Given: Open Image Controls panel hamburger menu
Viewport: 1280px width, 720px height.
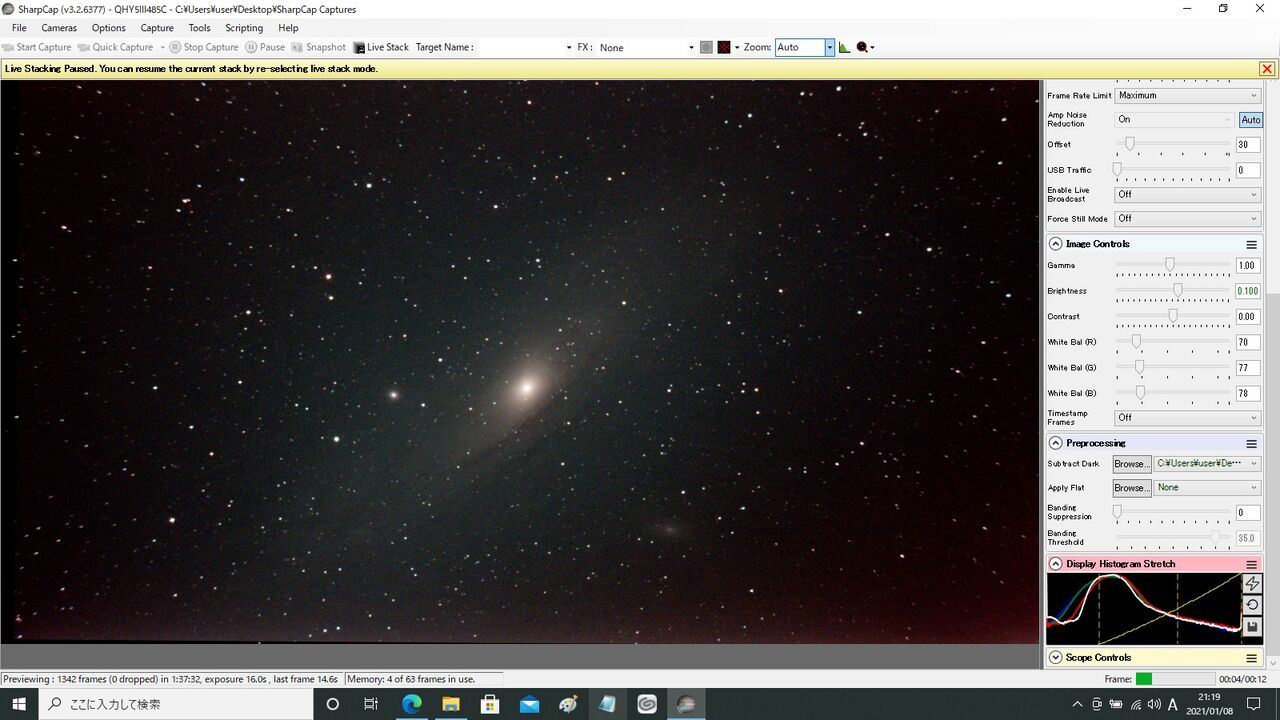Looking at the screenshot, I should pos(1251,244).
